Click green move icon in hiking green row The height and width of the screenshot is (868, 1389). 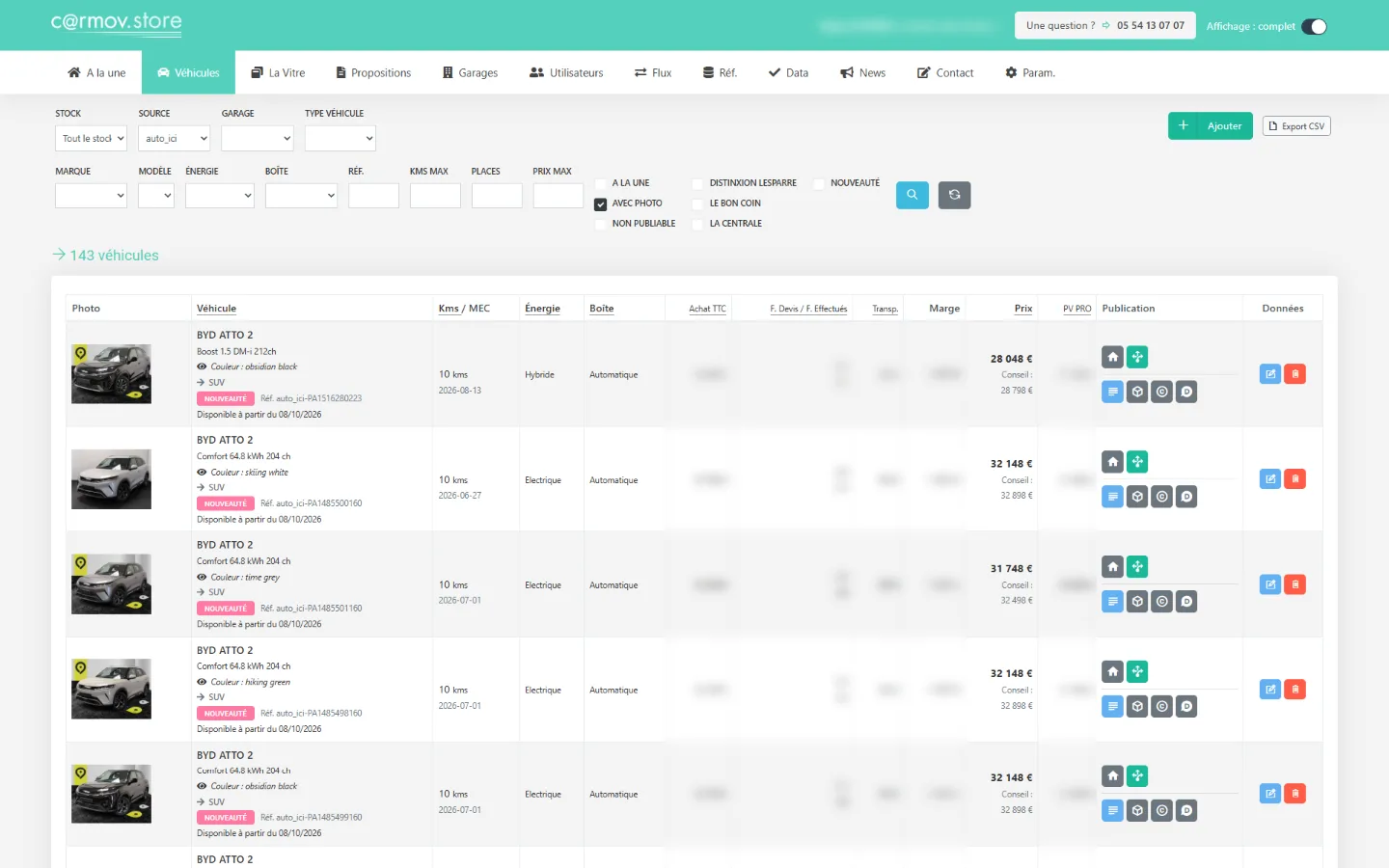[x=1137, y=671]
